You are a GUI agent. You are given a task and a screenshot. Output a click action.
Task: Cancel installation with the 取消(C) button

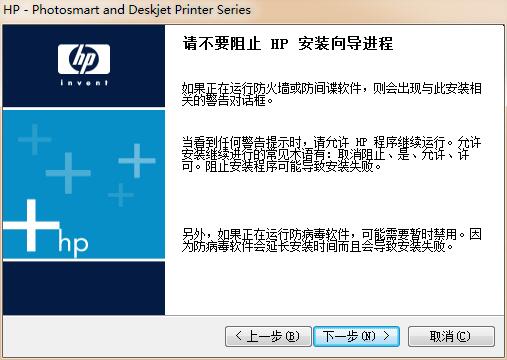(451, 336)
